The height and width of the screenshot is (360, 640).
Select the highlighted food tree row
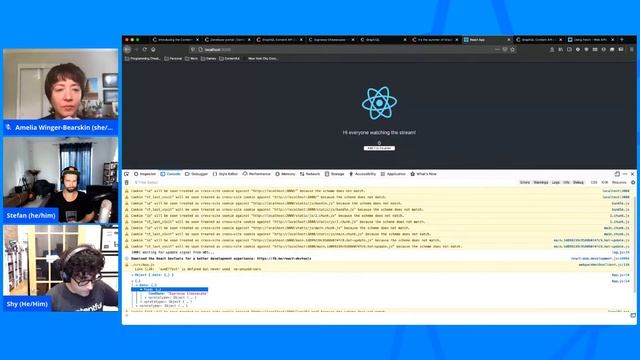(x=170, y=289)
